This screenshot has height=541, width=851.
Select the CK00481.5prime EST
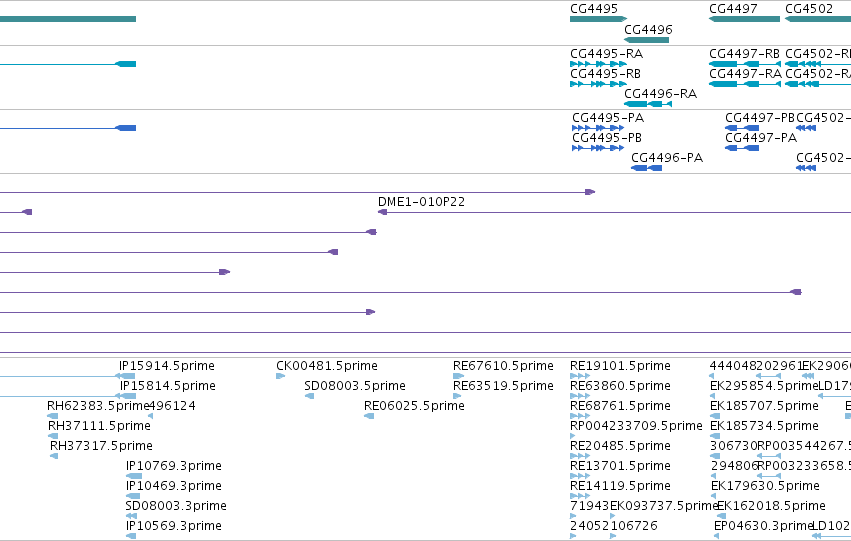point(281,376)
